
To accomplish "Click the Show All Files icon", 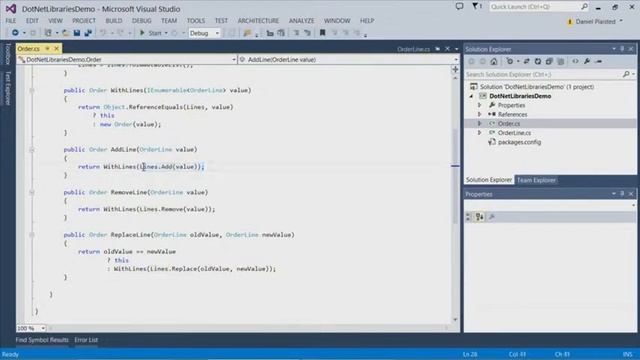I will pos(560,61).
